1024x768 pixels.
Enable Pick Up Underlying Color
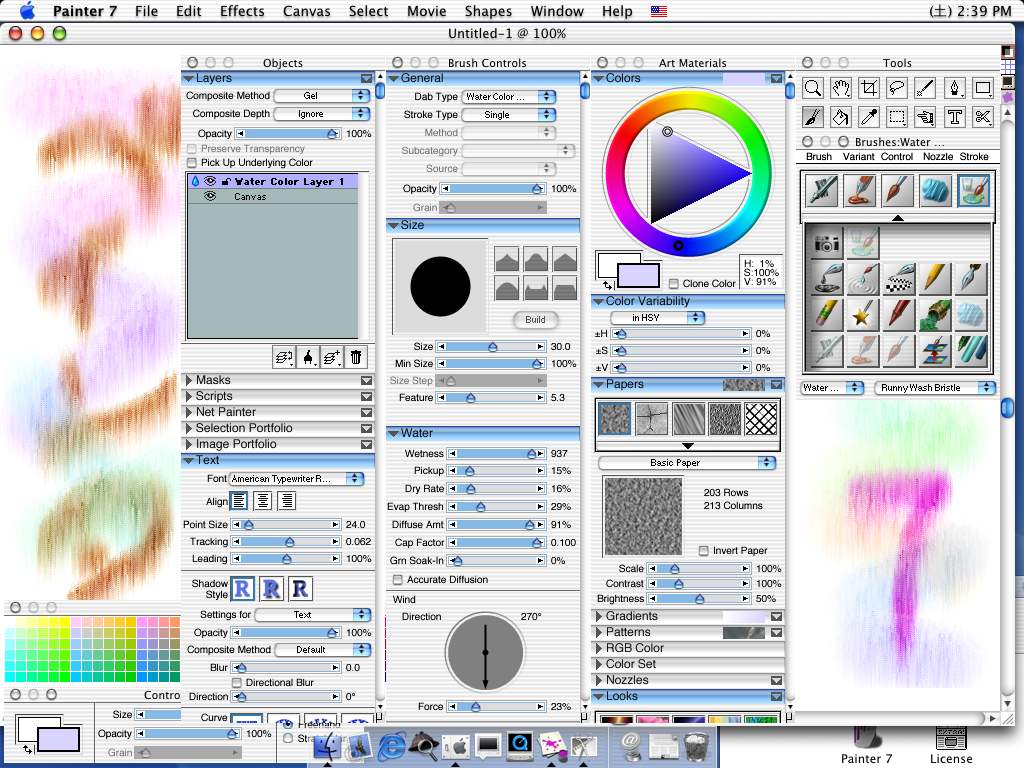pyautogui.click(x=191, y=163)
